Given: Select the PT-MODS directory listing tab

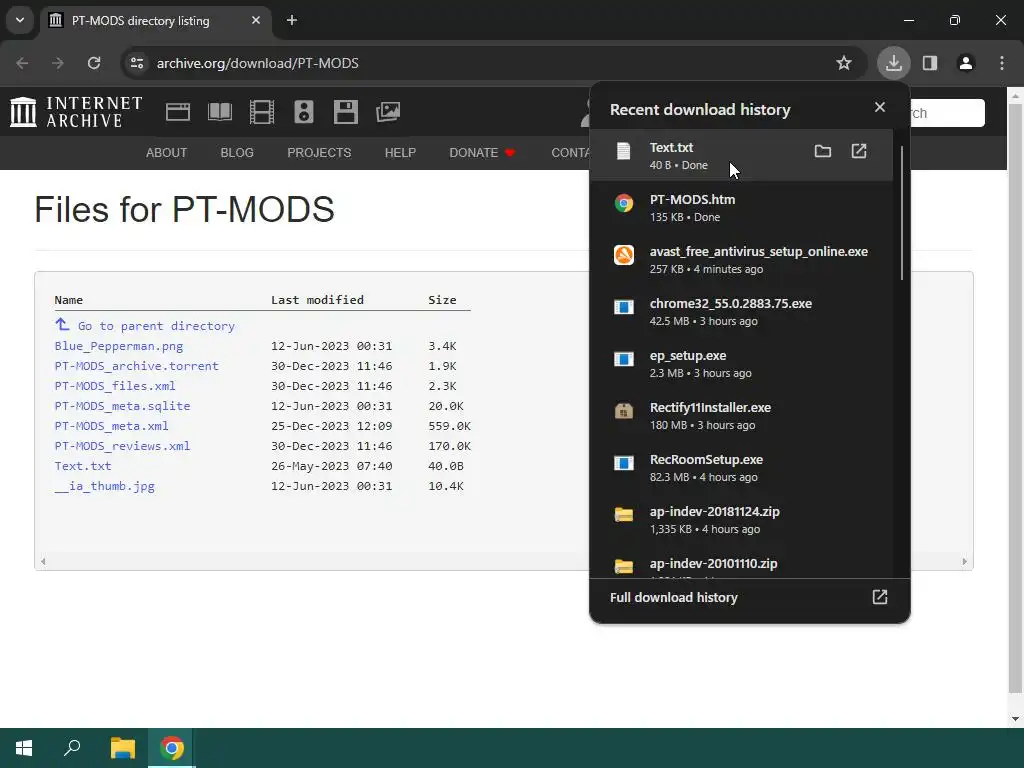Looking at the screenshot, I should click(157, 20).
